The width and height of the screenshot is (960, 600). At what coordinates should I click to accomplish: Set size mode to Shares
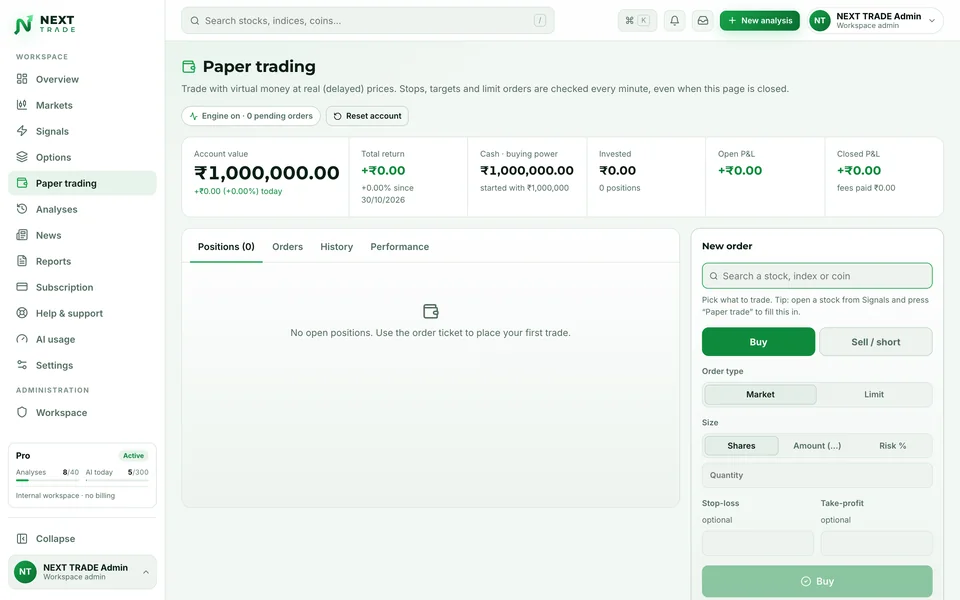point(741,446)
